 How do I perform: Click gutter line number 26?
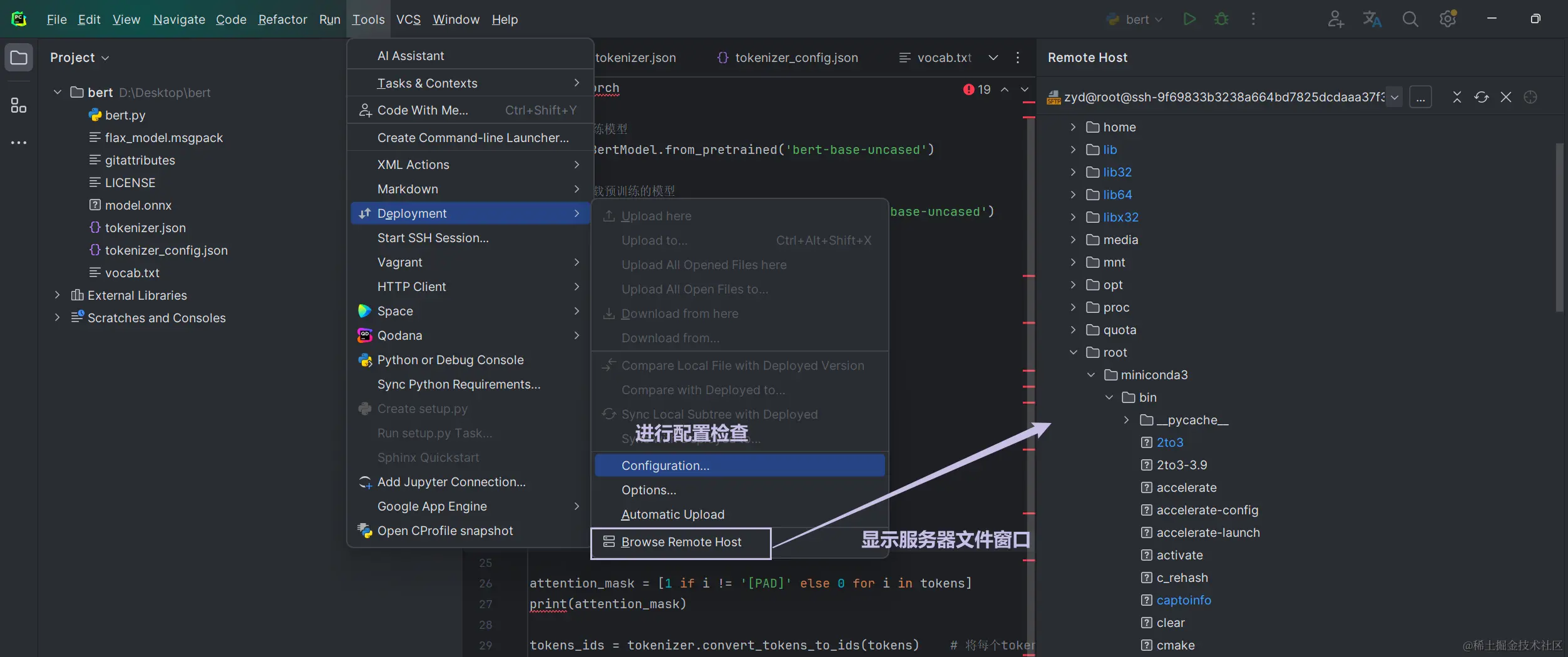pos(486,583)
